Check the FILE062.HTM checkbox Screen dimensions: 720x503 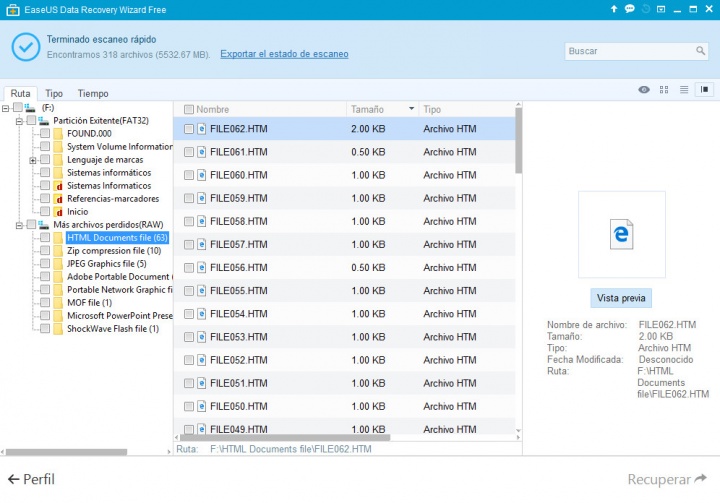coord(189,129)
